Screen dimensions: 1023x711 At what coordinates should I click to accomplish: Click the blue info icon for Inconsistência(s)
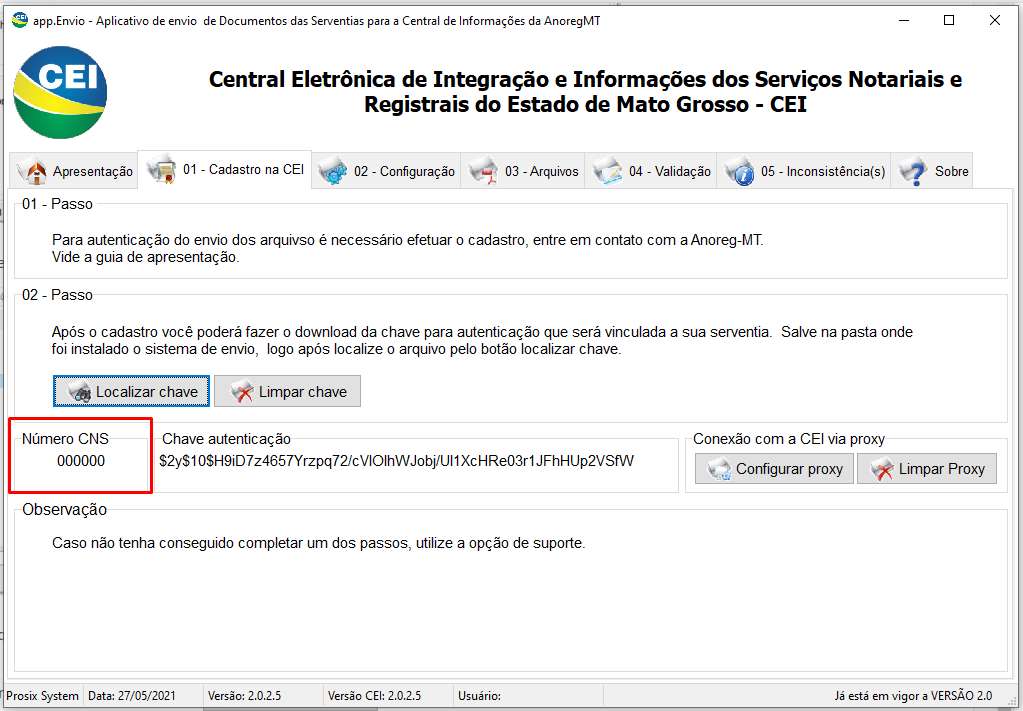[x=740, y=172]
